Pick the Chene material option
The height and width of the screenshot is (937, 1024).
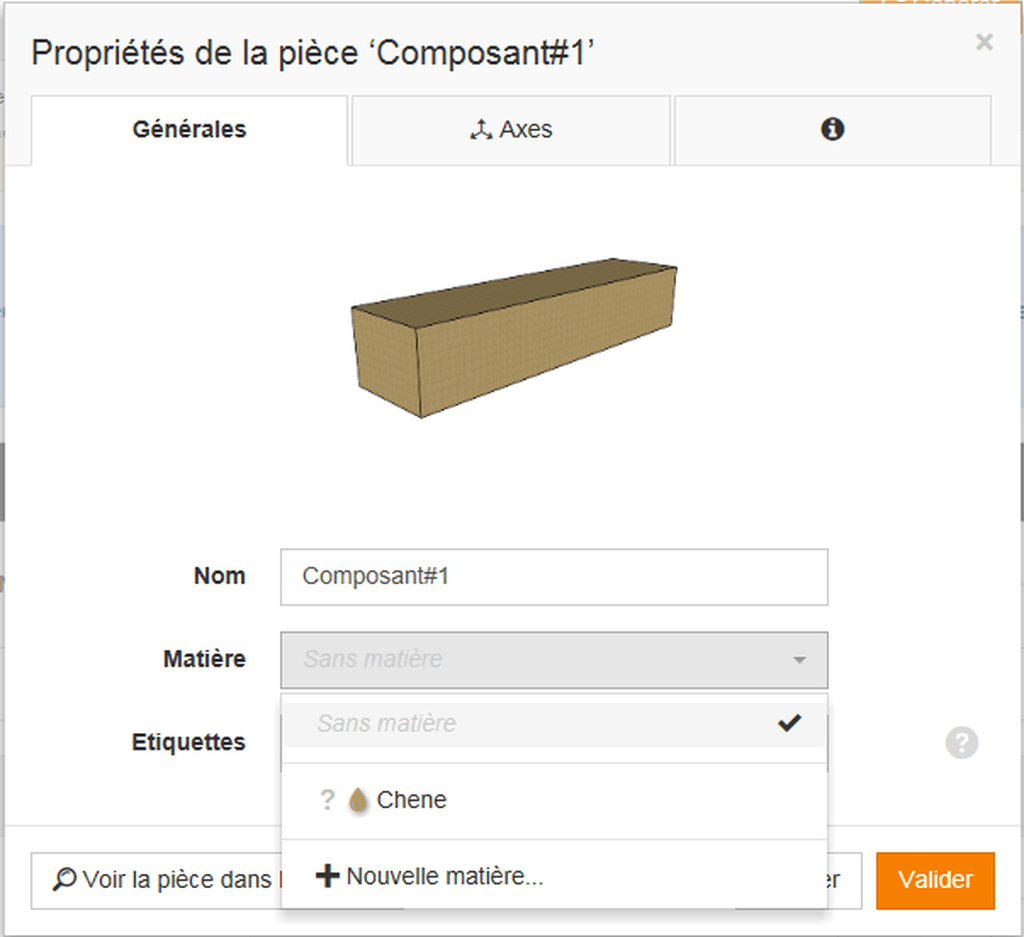[412, 800]
